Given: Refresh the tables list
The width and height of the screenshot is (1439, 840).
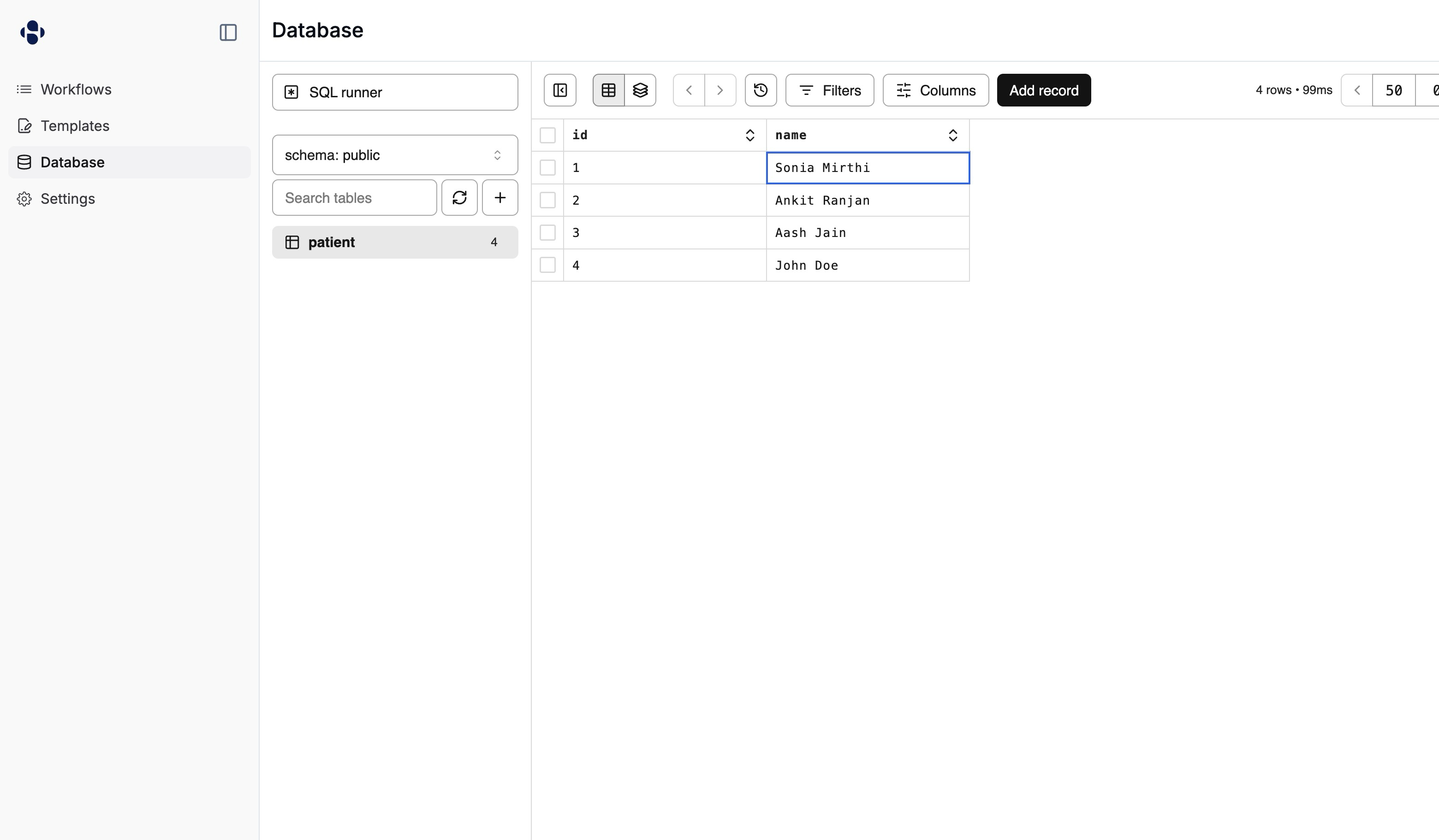Looking at the screenshot, I should 459,197.
